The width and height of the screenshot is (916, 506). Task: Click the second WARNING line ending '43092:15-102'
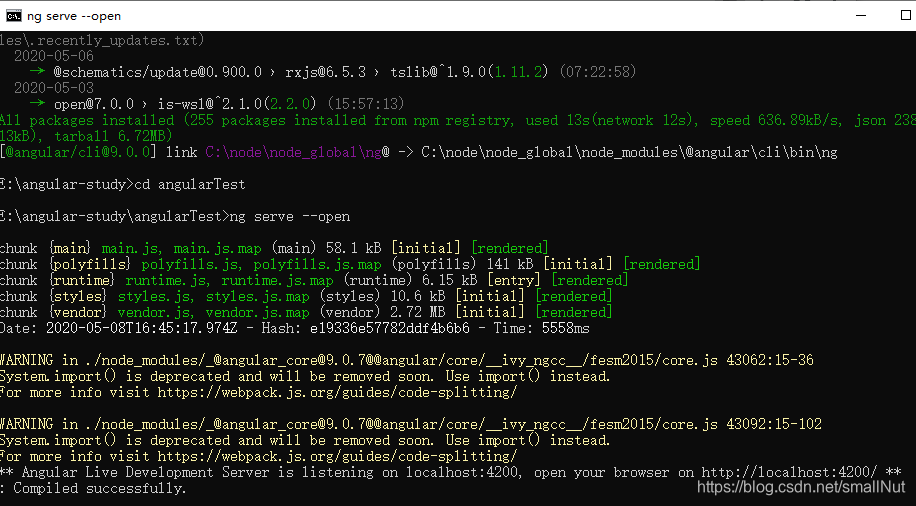pos(411,424)
